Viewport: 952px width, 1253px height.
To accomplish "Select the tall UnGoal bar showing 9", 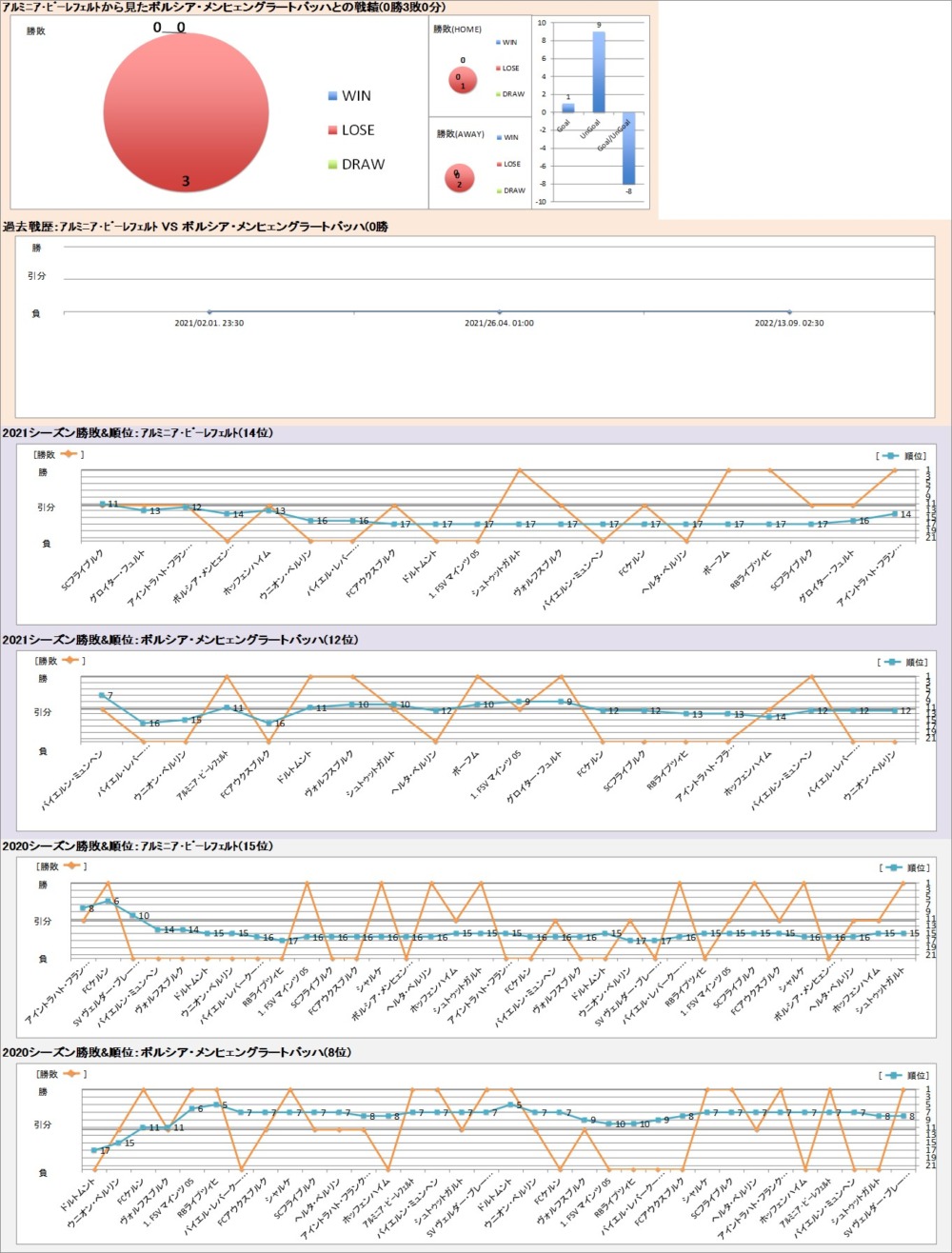I will (599, 71).
